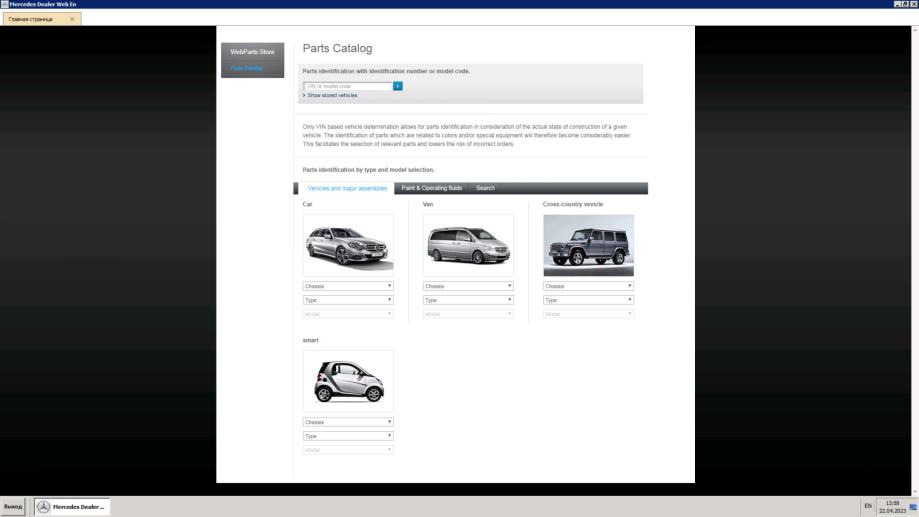Open WebParts Store in sidebar
The image size is (919, 517).
coord(252,52)
